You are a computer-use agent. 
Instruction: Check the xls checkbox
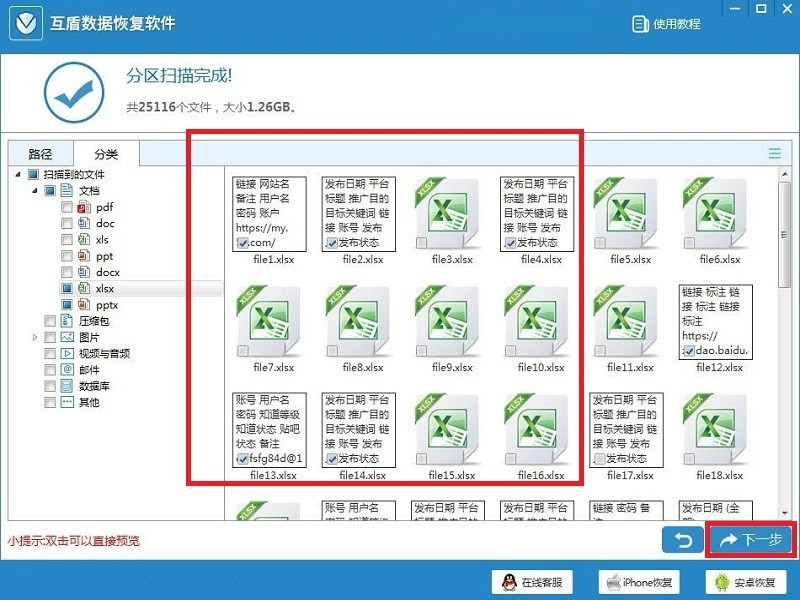coord(67,240)
